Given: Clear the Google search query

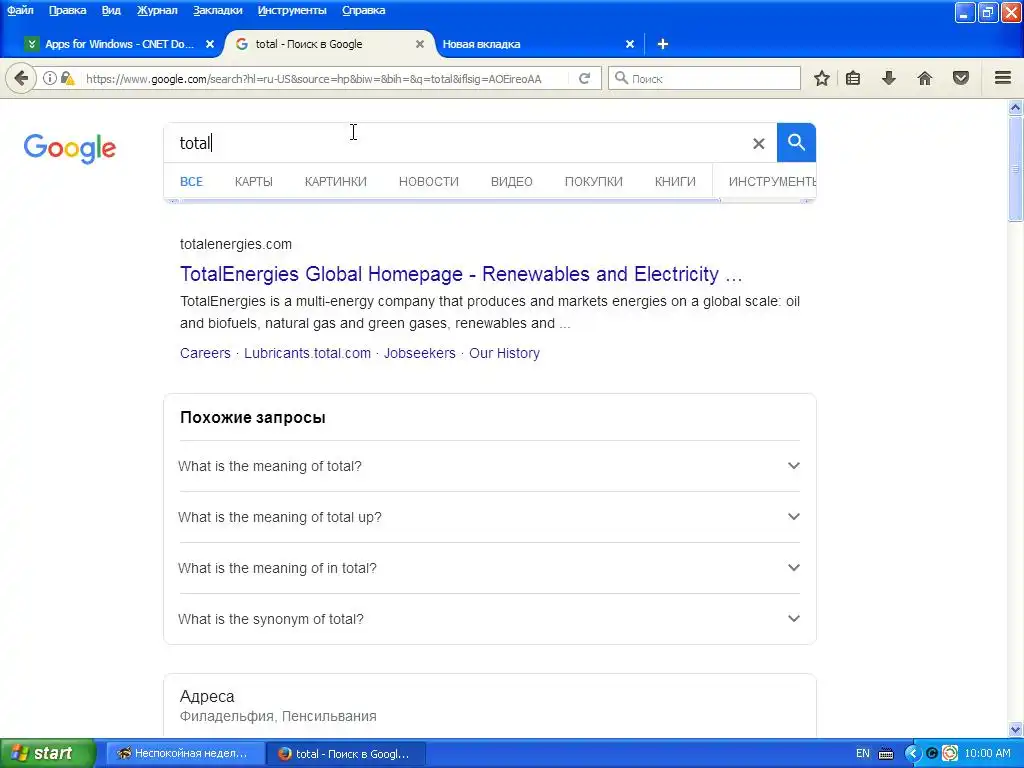Looking at the screenshot, I should click(x=758, y=143).
